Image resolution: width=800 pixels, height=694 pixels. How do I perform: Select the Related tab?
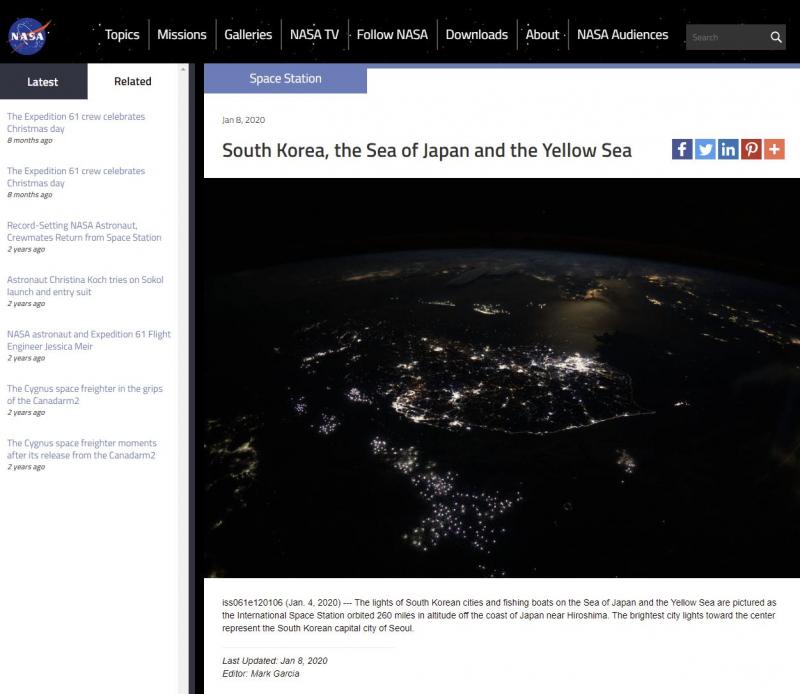coord(133,82)
